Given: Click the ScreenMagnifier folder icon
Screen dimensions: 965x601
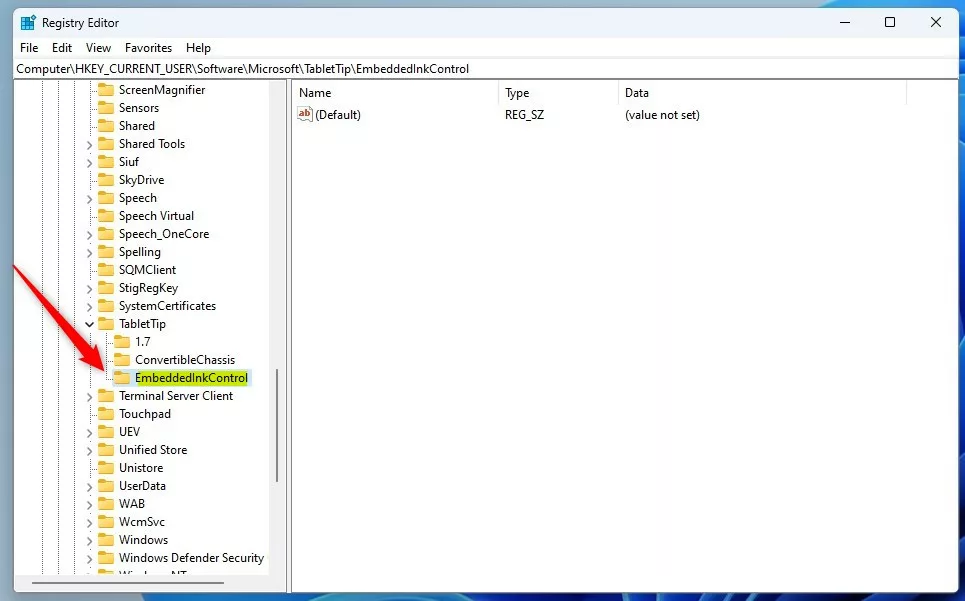Looking at the screenshot, I should pos(106,90).
